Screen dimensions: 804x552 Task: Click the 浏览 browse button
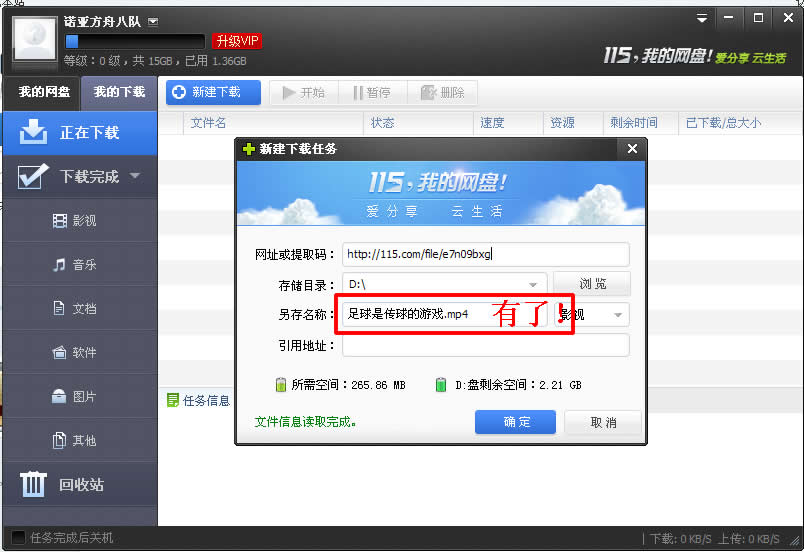click(x=592, y=284)
